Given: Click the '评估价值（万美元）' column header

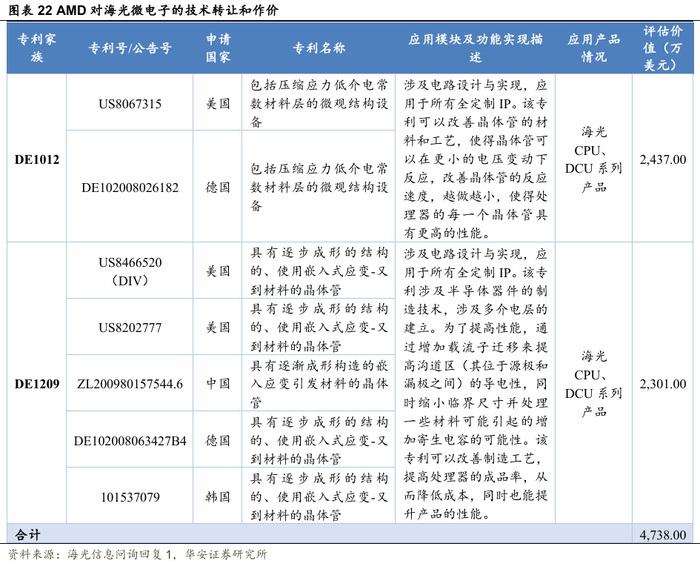Looking at the screenshot, I should click(663, 48).
